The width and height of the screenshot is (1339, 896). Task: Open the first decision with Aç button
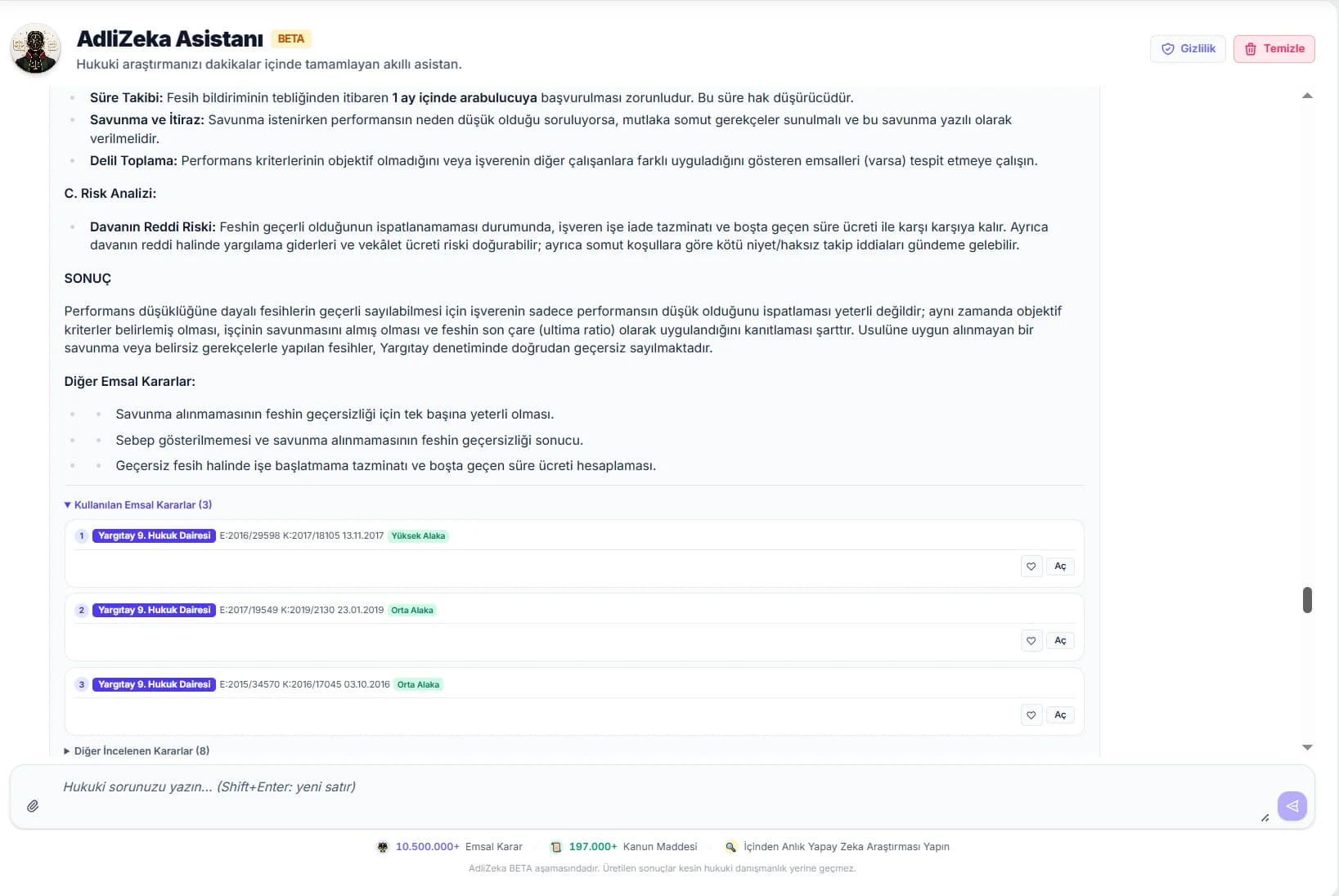pyautogui.click(x=1060, y=567)
